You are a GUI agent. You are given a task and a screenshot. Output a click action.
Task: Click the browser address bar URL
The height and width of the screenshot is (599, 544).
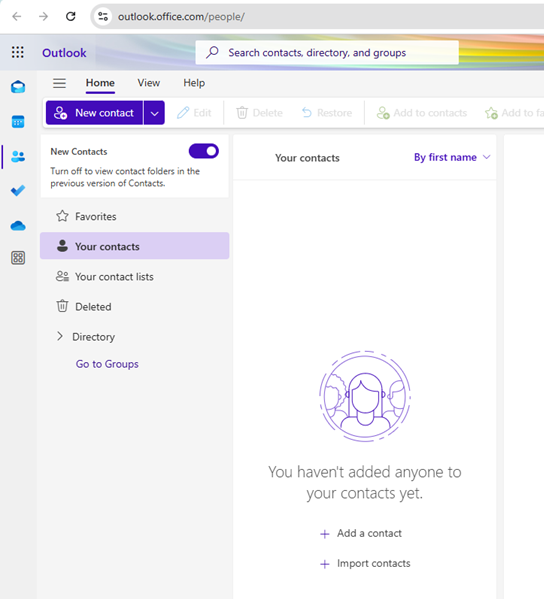click(x=181, y=16)
